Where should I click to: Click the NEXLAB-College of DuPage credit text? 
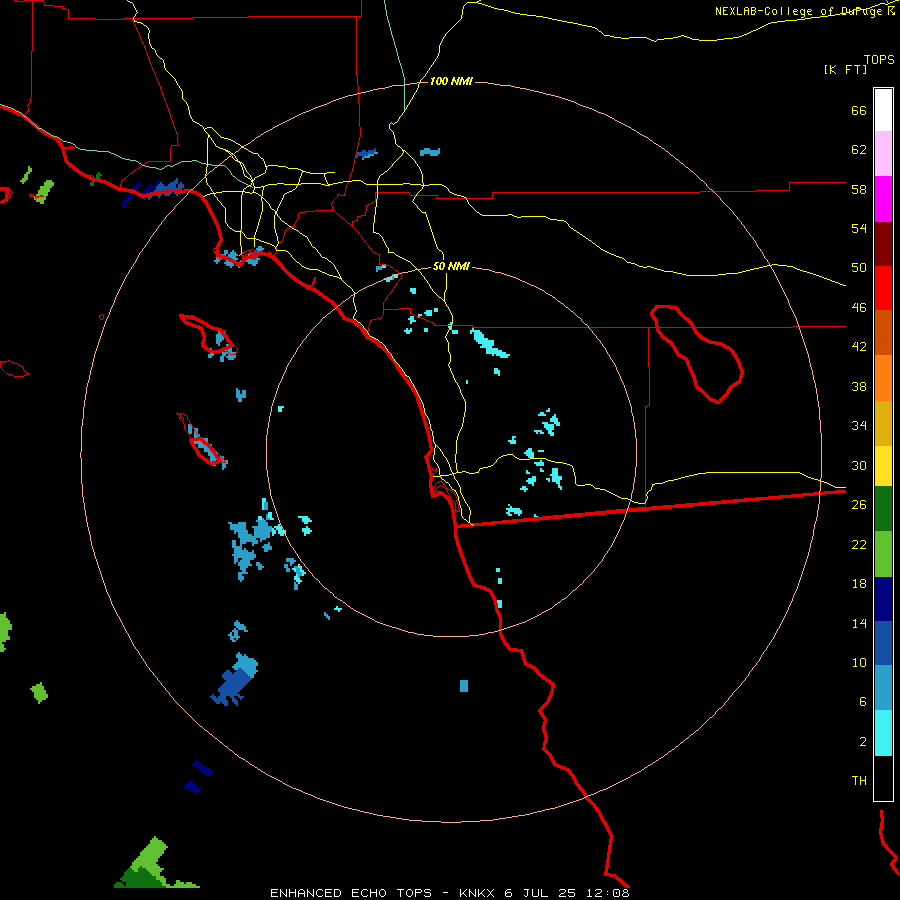point(799,11)
